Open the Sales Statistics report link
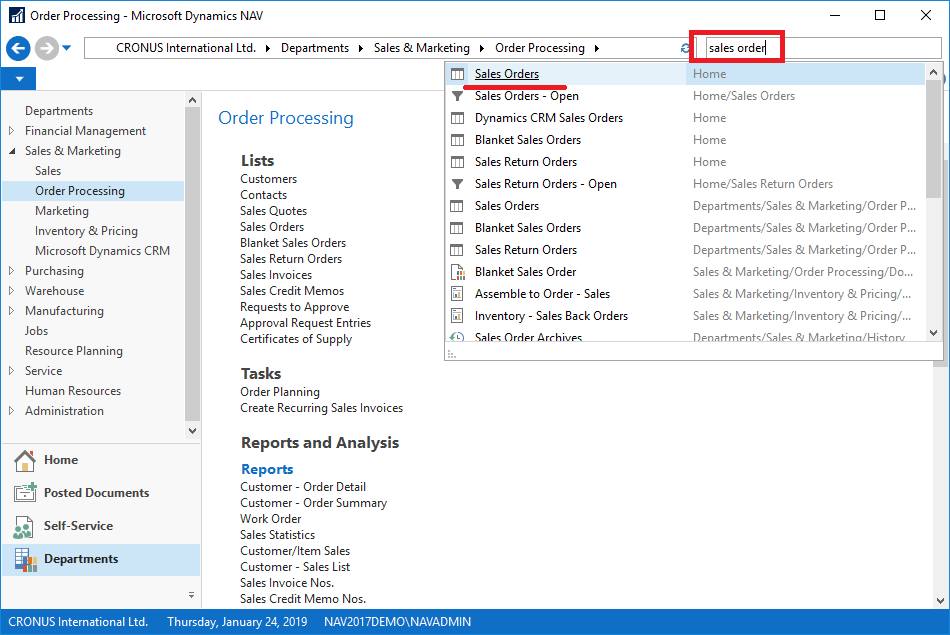Image resolution: width=950 pixels, height=635 pixels. click(277, 535)
